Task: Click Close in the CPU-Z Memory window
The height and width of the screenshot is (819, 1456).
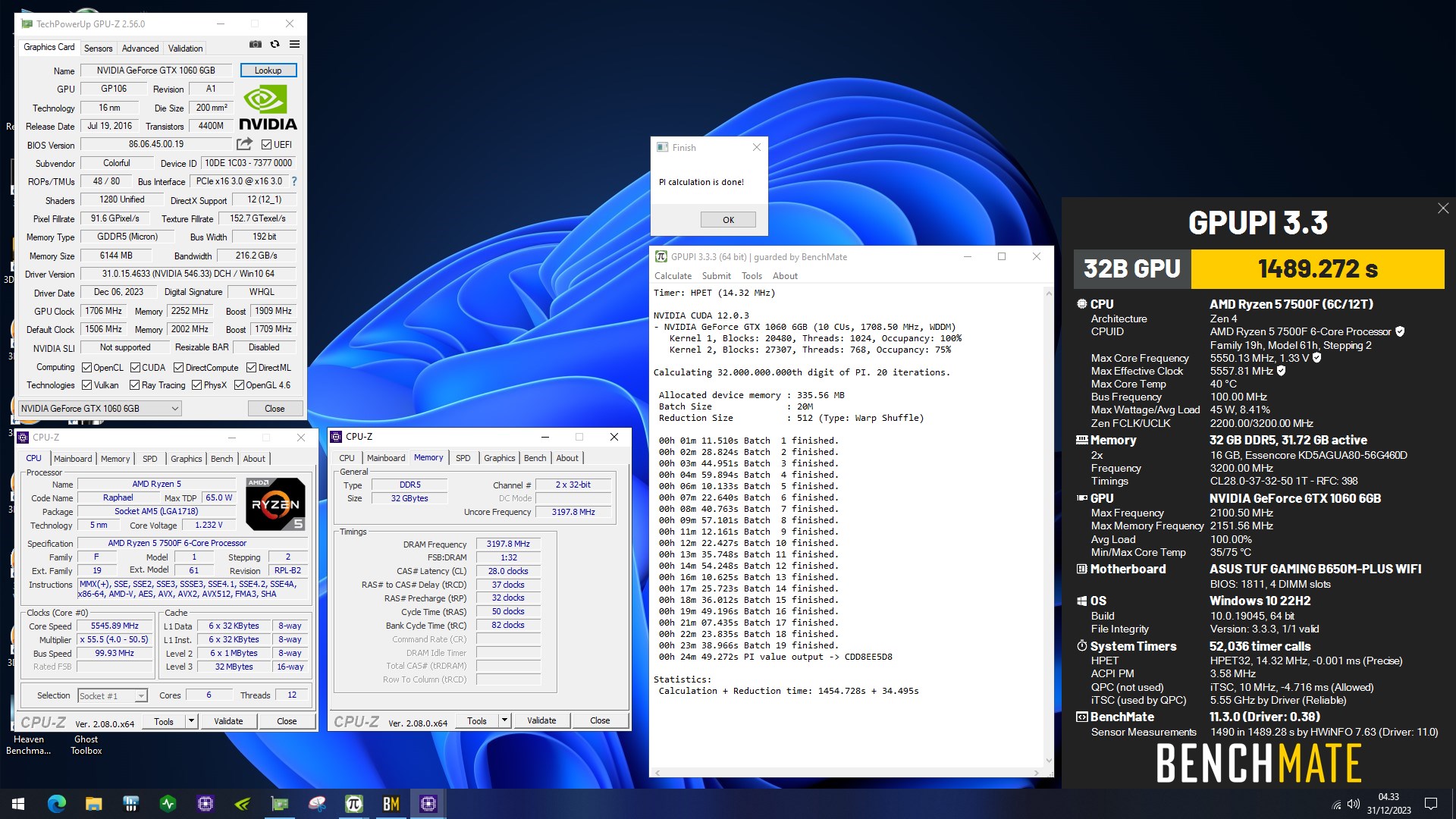Action: [x=600, y=720]
